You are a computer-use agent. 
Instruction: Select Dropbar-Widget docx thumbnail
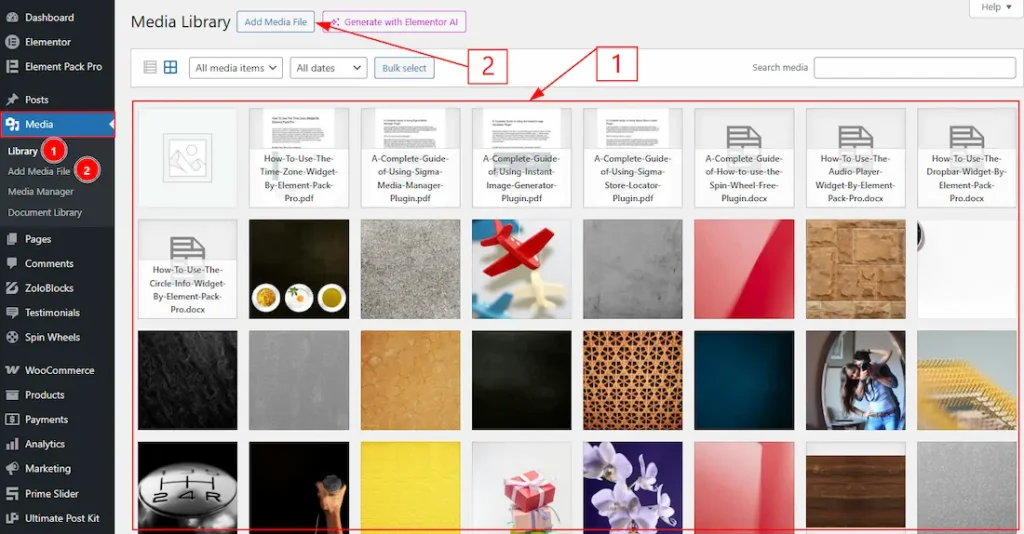[x=967, y=158]
